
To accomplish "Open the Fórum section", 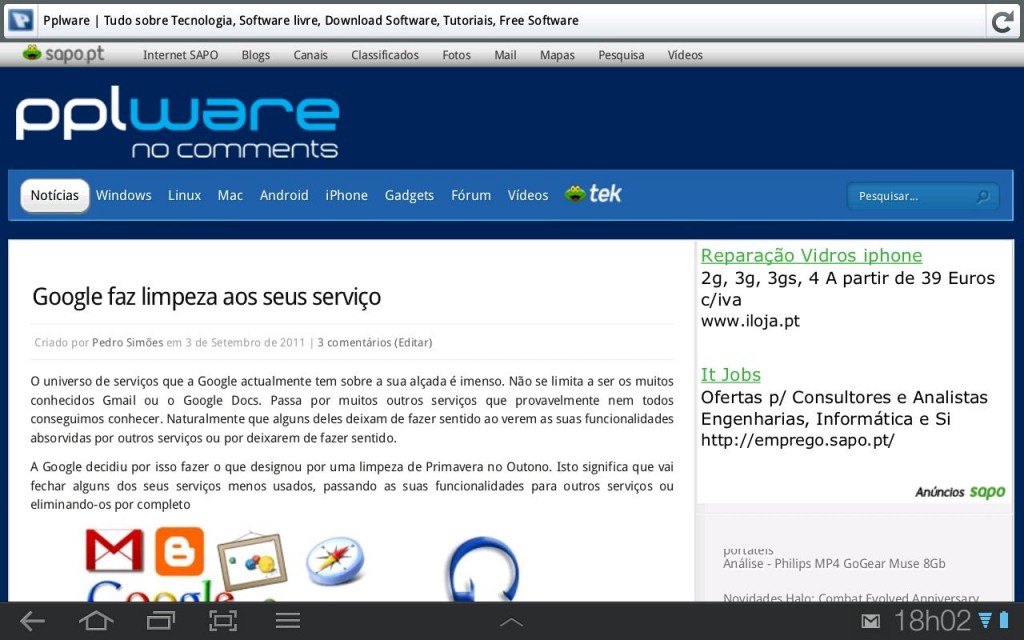I will pos(471,195).
